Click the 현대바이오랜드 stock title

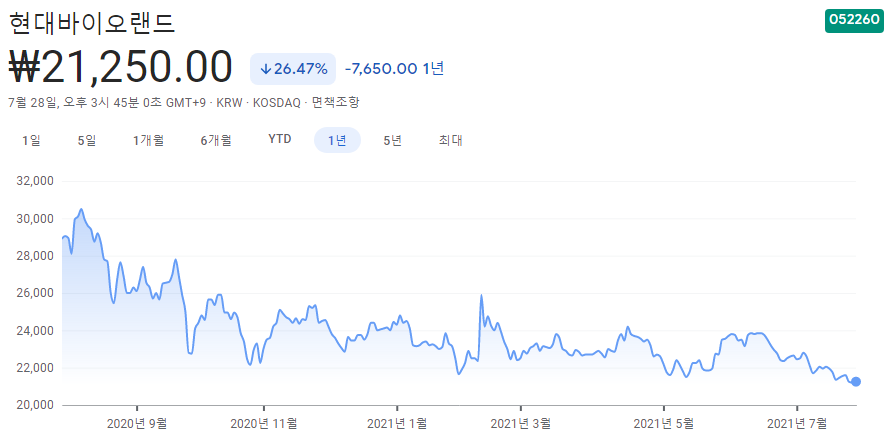[x=93, y=23]
